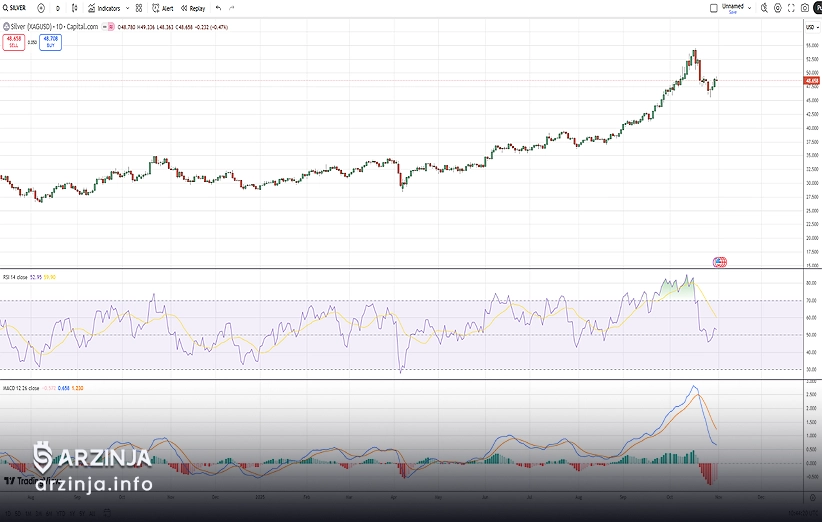Viewport: 822px width, 522px height.
Task: Toggle the layout setup square icon
Action: (713, 7)
